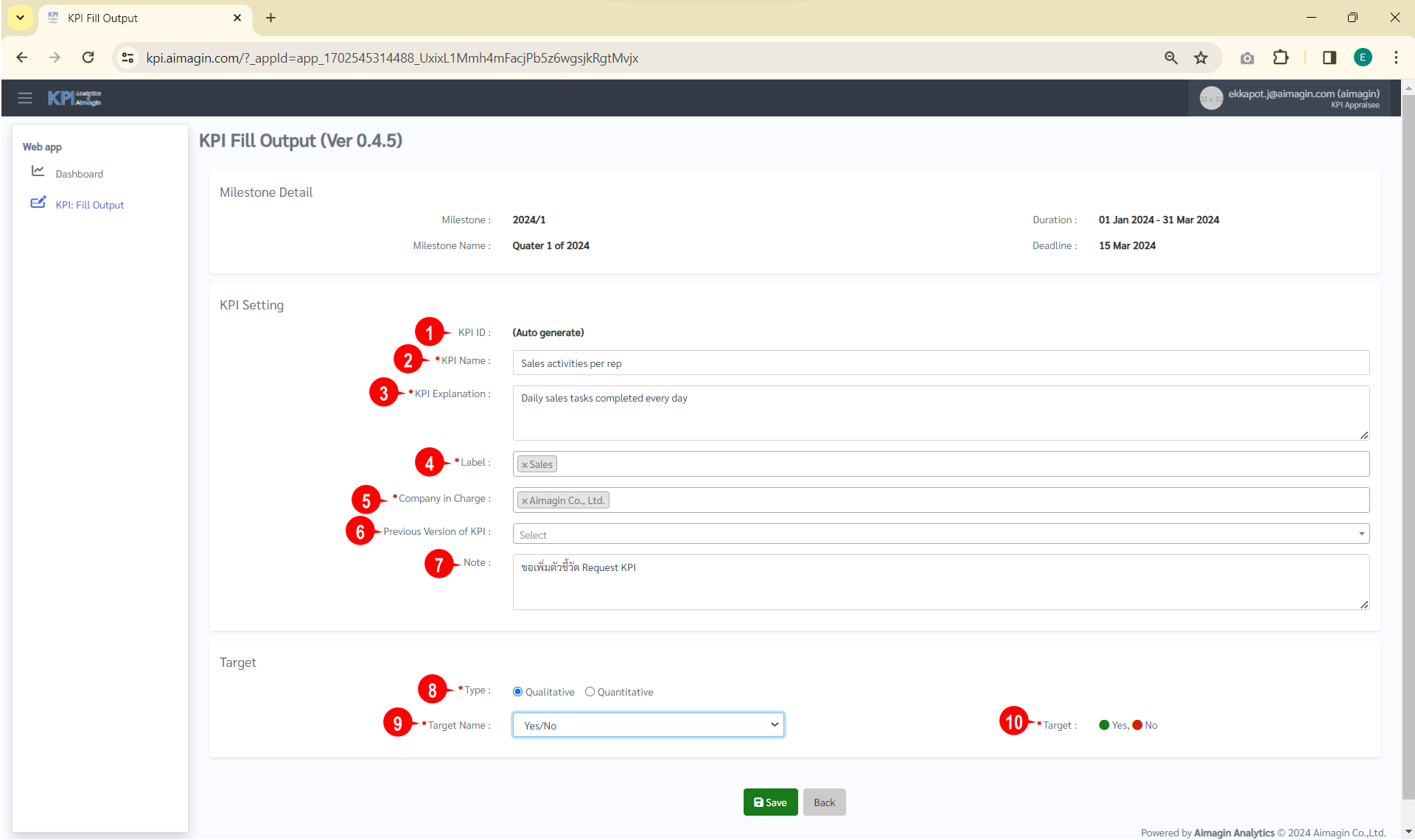
Task: Click the user profile avatar
Action: pyautogui.click(x=1210, y=98)
